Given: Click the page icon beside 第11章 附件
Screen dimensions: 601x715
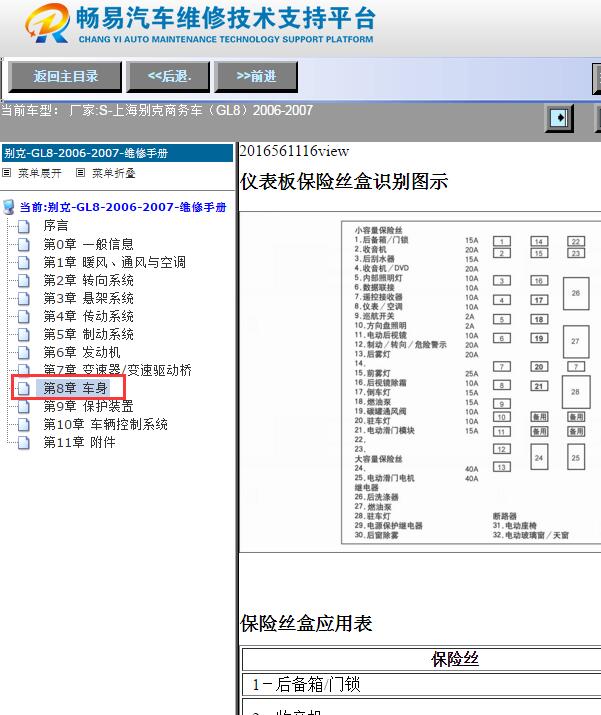Looking at the screenshot, I should point(24,442).
